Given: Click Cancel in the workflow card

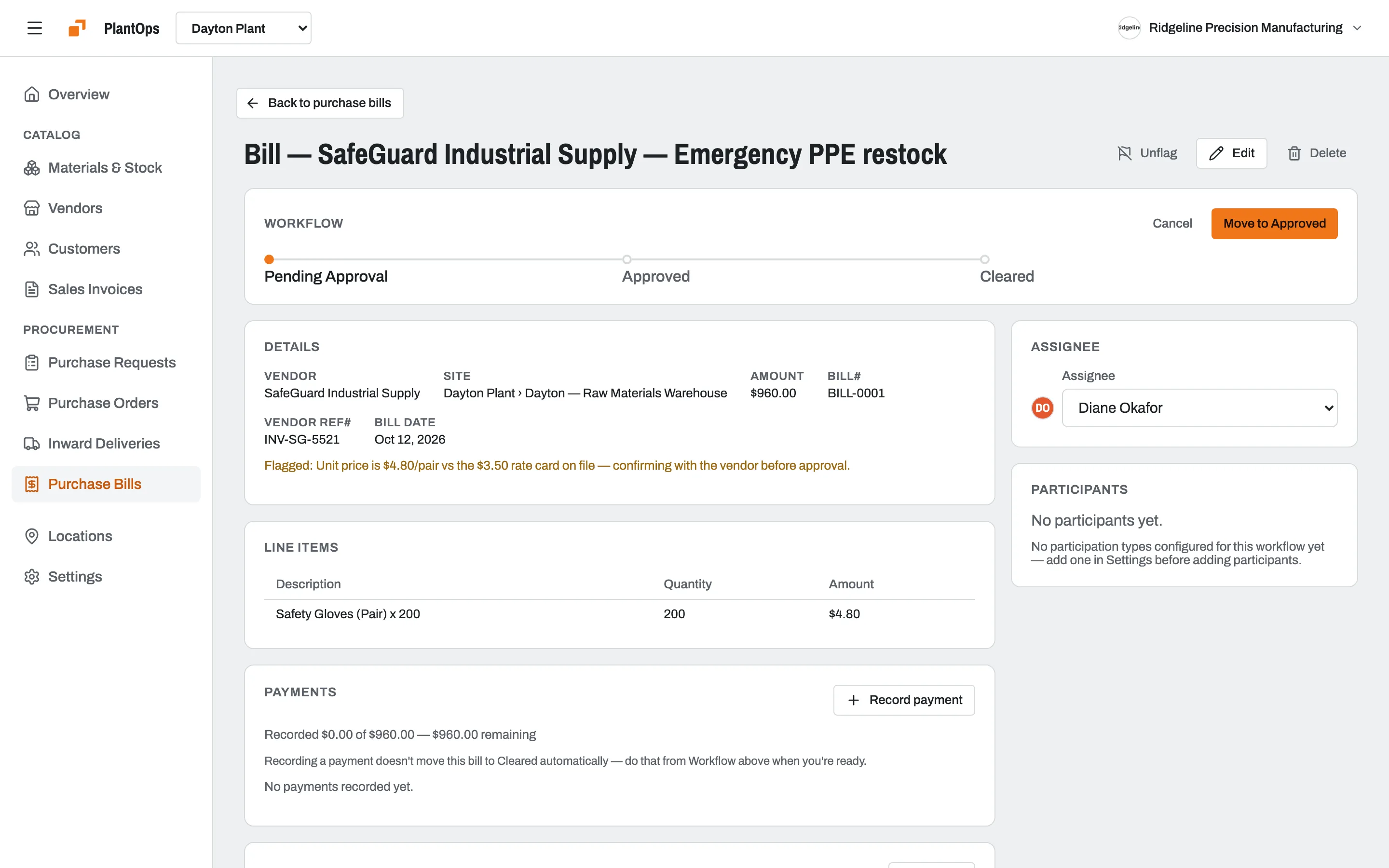Looking at the screenshot, I should click(1172, 223).
